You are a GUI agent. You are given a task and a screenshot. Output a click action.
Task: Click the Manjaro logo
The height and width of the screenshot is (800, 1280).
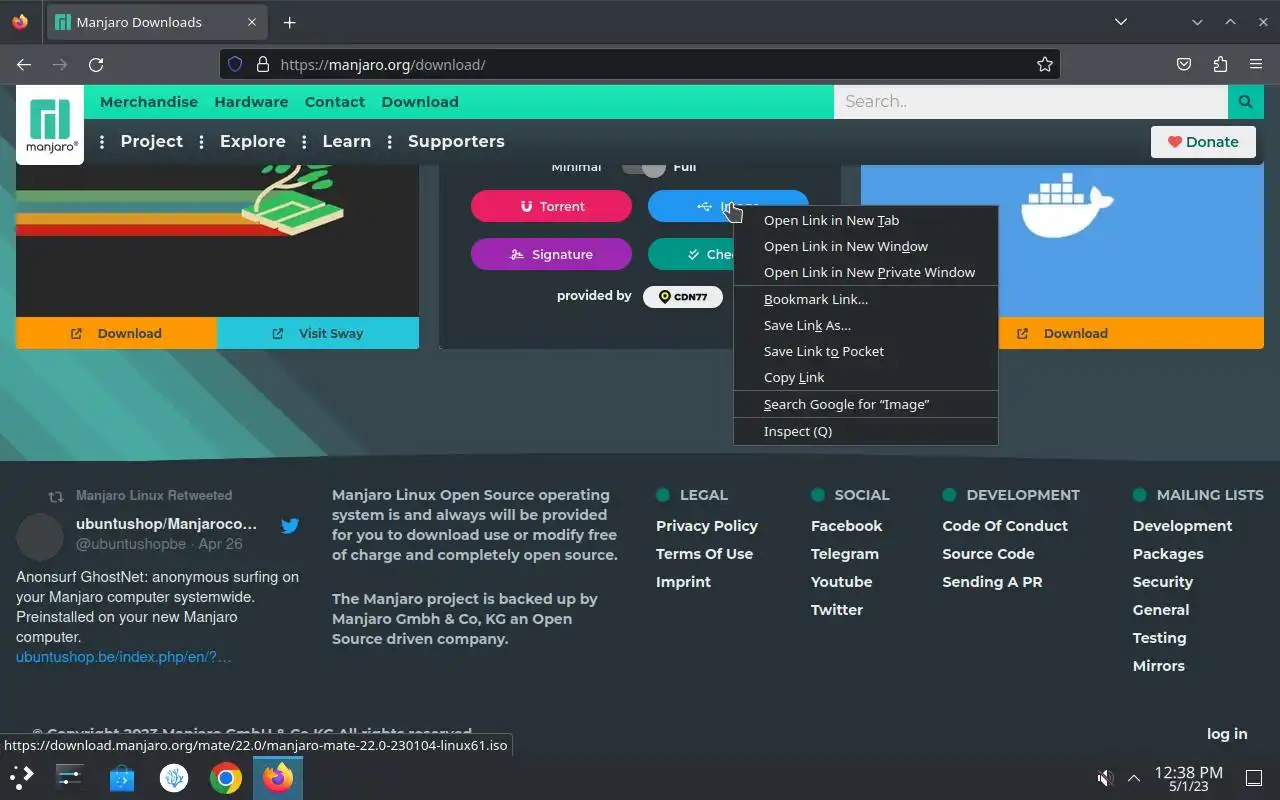(x=50, y=125)
